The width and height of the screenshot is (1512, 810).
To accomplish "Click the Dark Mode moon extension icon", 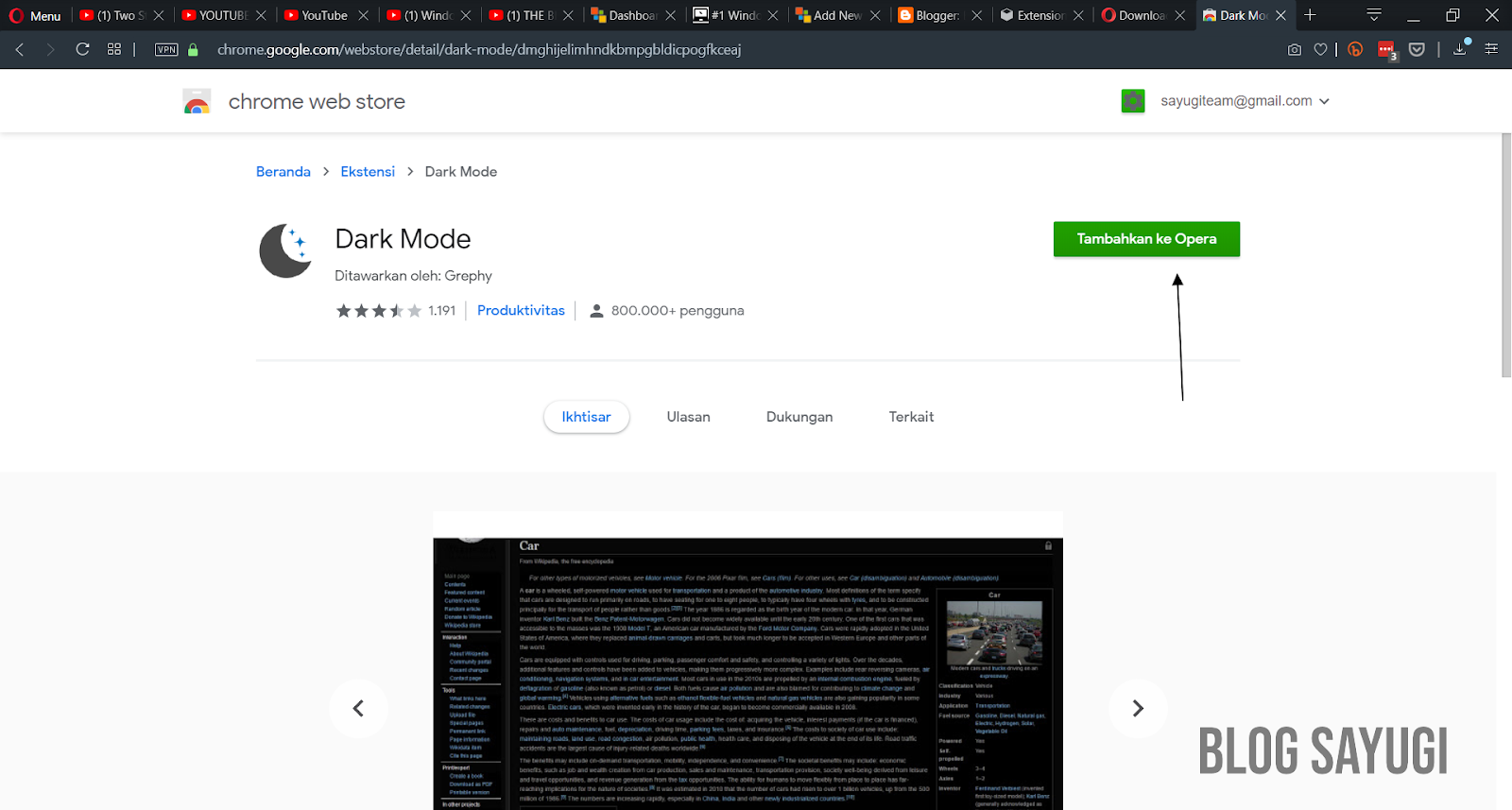I will pyautogui.click(x=285, y=250).
